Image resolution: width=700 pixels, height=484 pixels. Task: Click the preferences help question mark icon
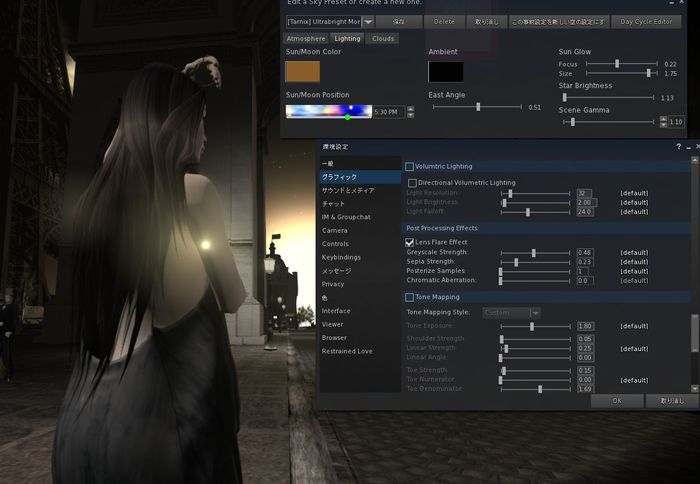[678, 146]
